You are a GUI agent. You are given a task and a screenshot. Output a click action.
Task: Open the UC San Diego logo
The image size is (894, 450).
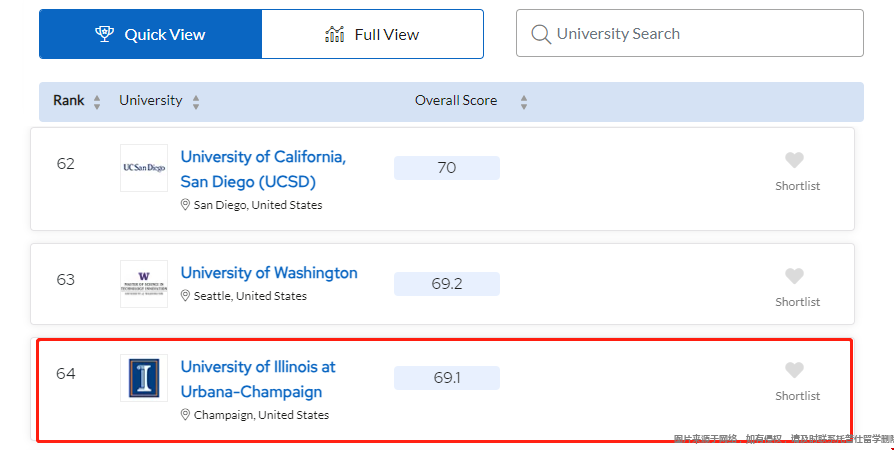pos(144,168)
